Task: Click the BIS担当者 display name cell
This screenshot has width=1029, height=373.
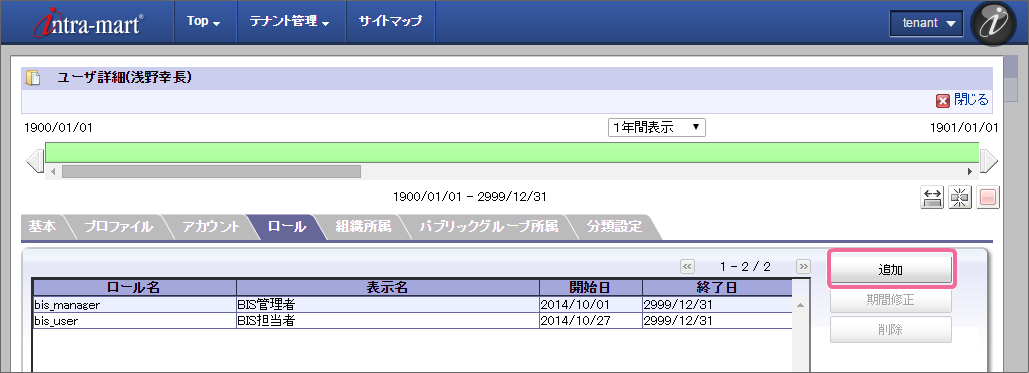Action: coord(388,321)
